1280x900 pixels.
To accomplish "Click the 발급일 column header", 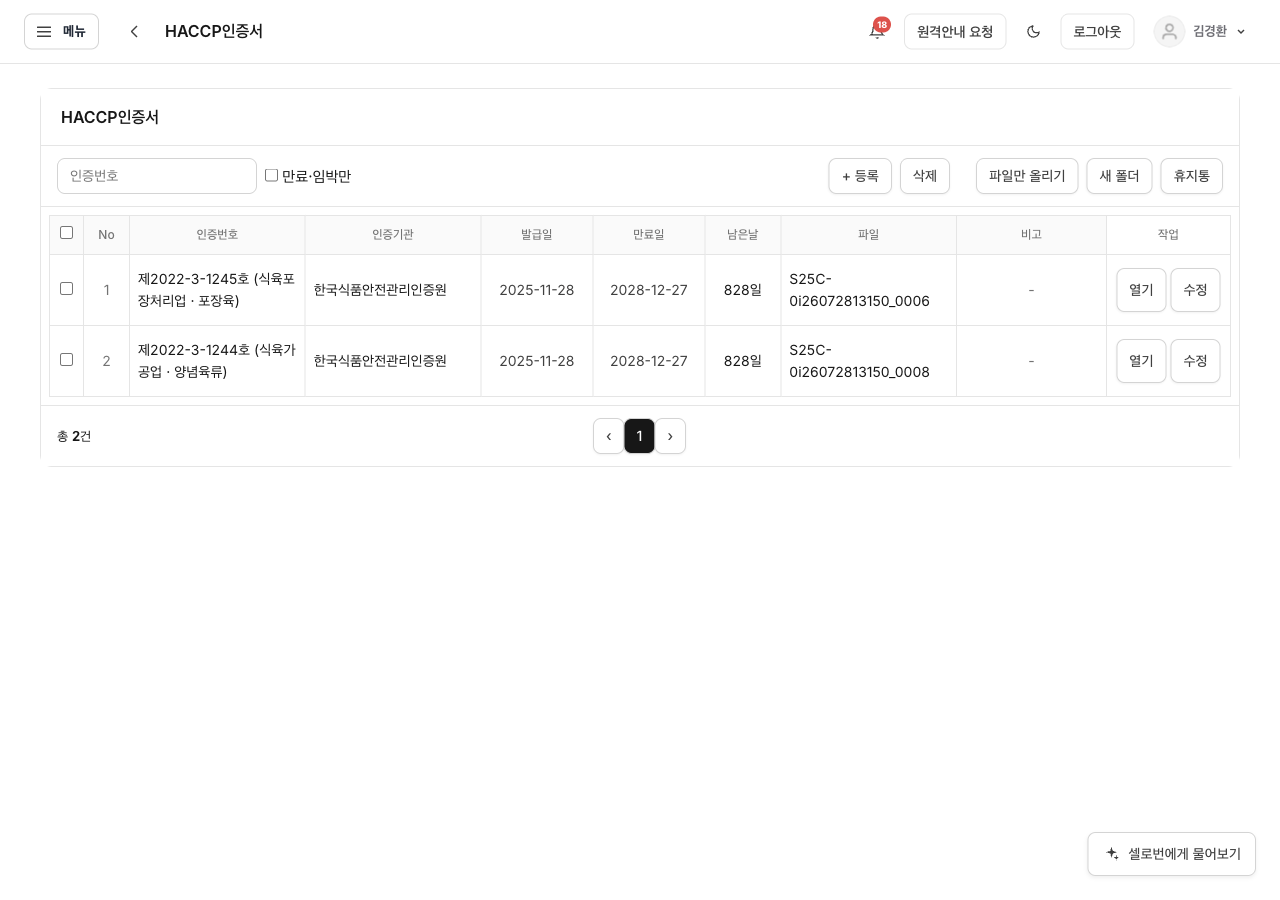I will [537, 235].
